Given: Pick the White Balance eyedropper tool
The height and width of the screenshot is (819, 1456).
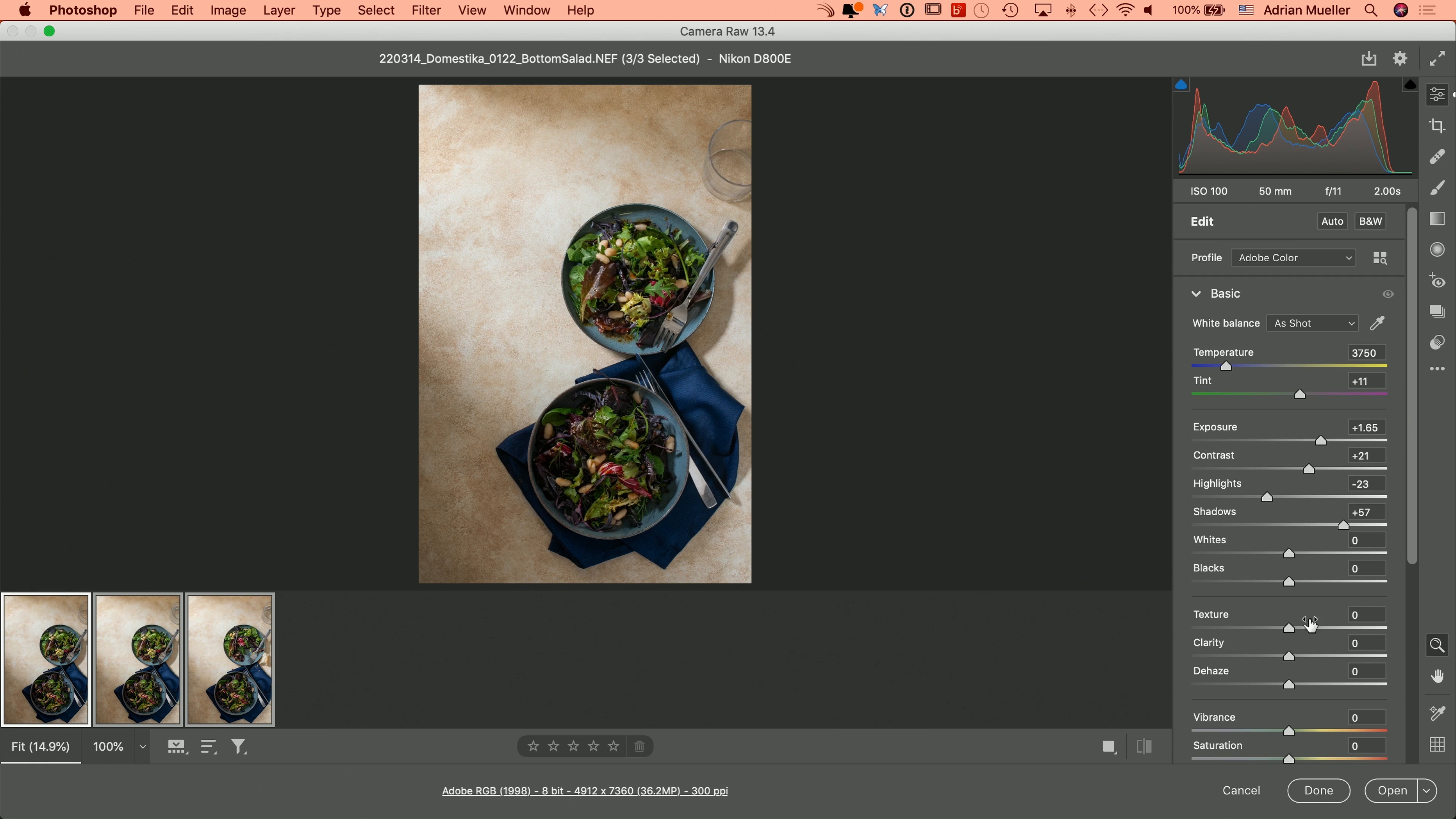Looking at the screenshot, I should (1378, 323).
